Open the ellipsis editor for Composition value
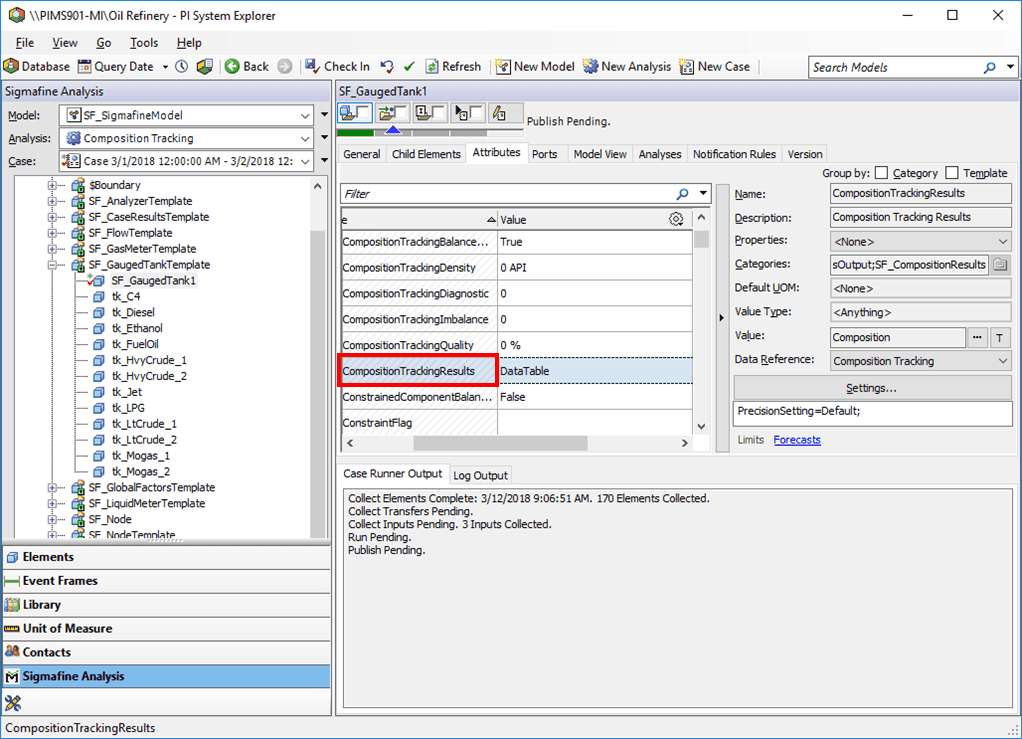This screenshot has height=739, width=1022. pyautogui.click(x=977, y=337)
